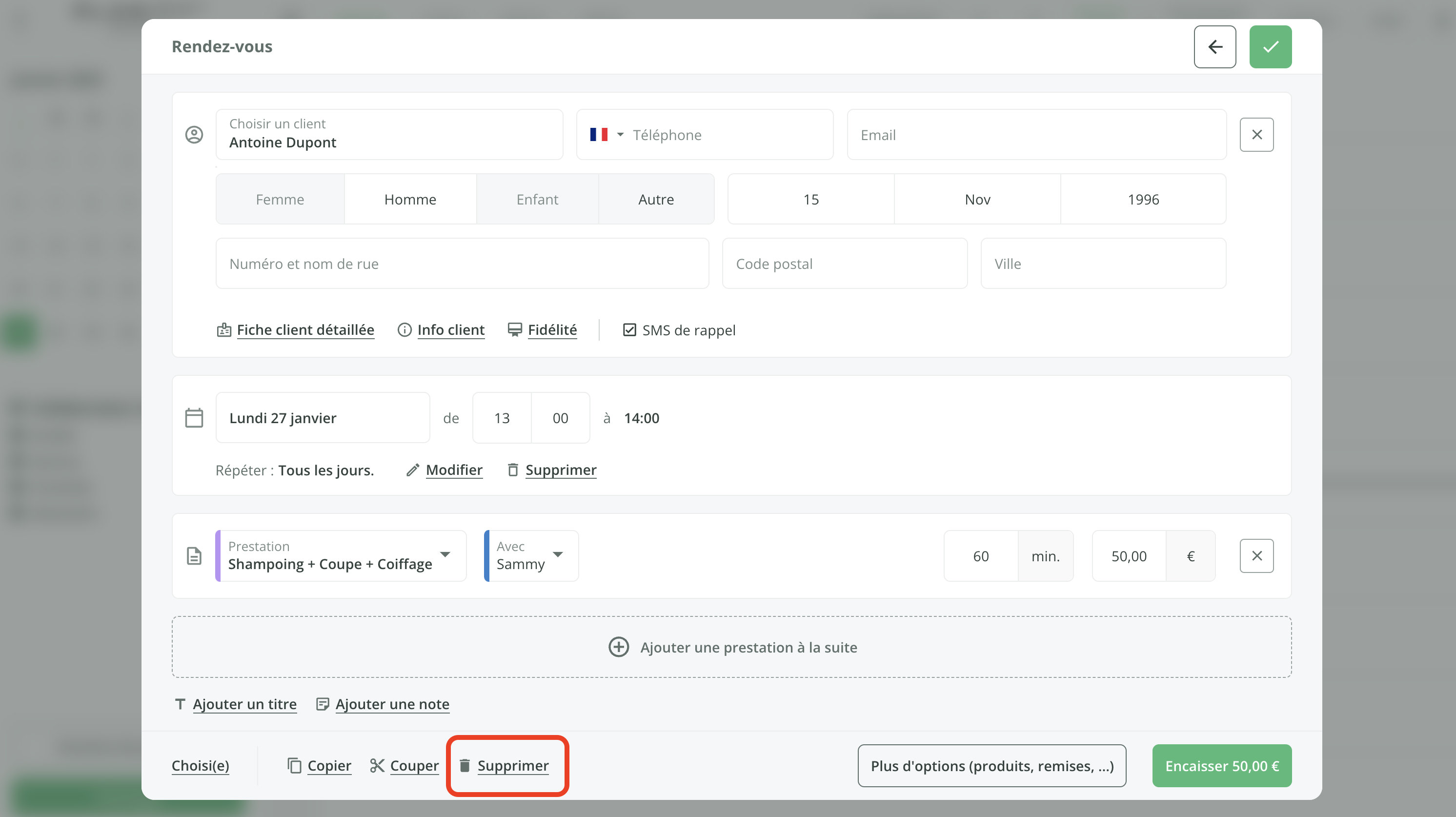
Task: Click the scissors Couper icon
Action: (x=377, y=766)
